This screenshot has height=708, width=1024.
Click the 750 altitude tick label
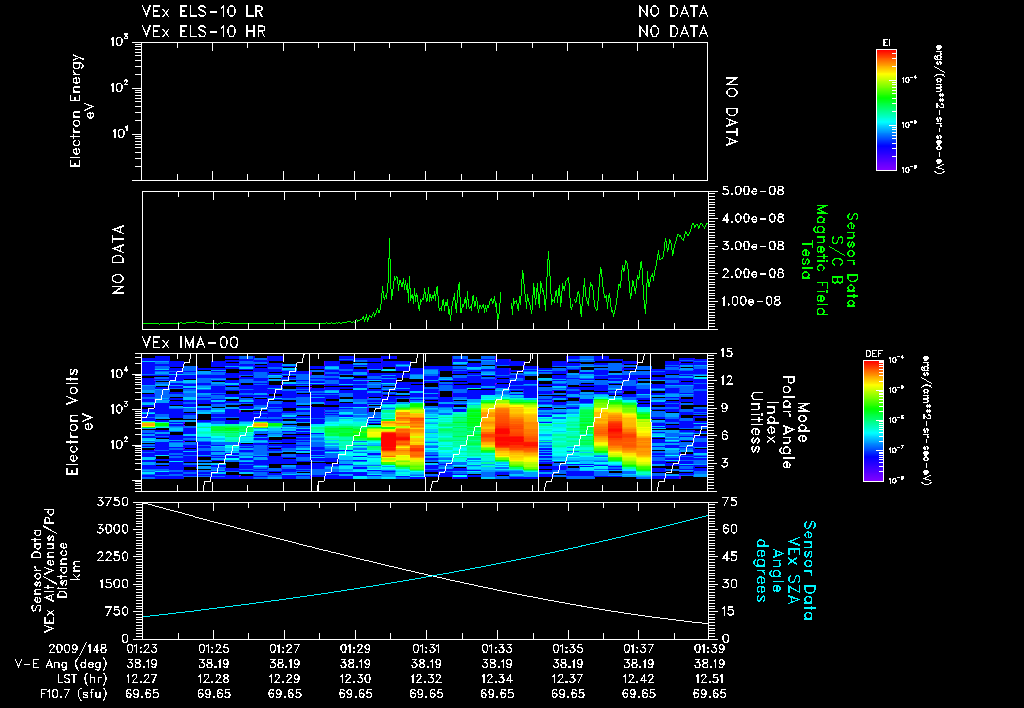(x=118, y=611)
